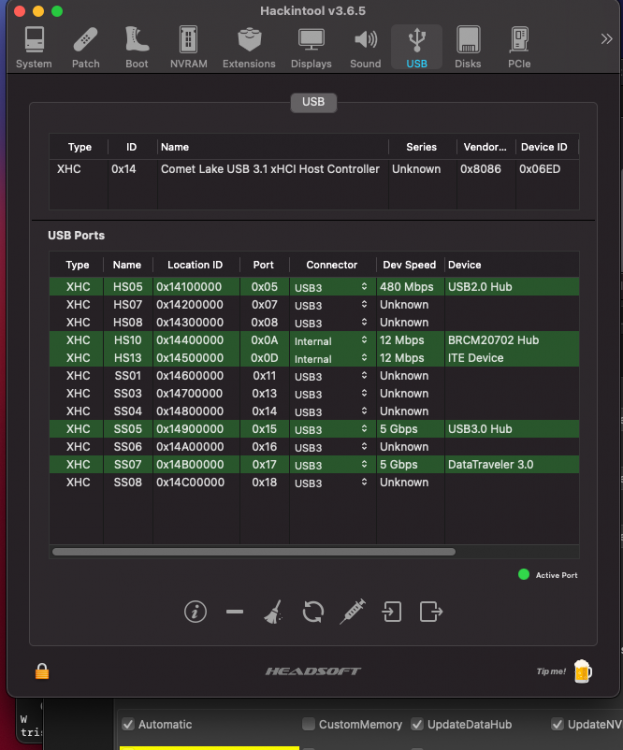Open connector dropdown for SS08 port
The image size is (623, 750).
[x=331, y=483]
